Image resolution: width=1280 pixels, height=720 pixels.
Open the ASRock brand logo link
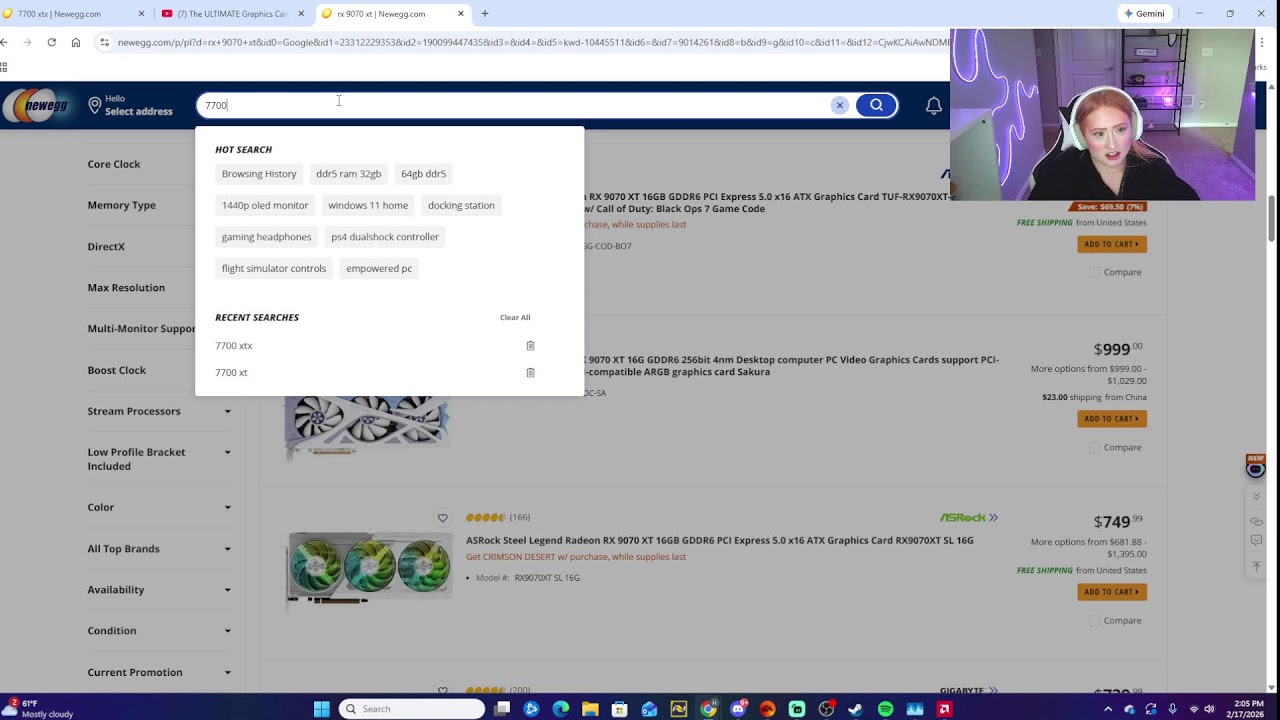click(968, 518)
